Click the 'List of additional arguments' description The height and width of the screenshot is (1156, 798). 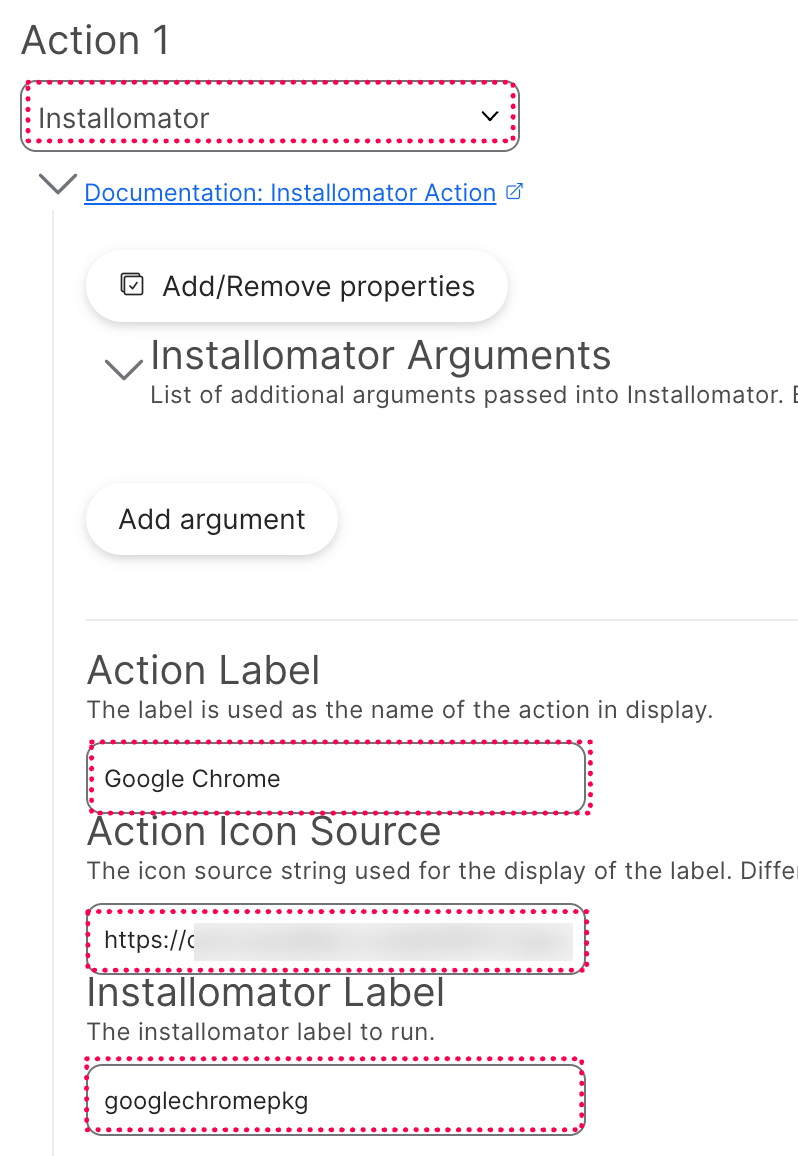pyautogui.click(x=470, y=395)
